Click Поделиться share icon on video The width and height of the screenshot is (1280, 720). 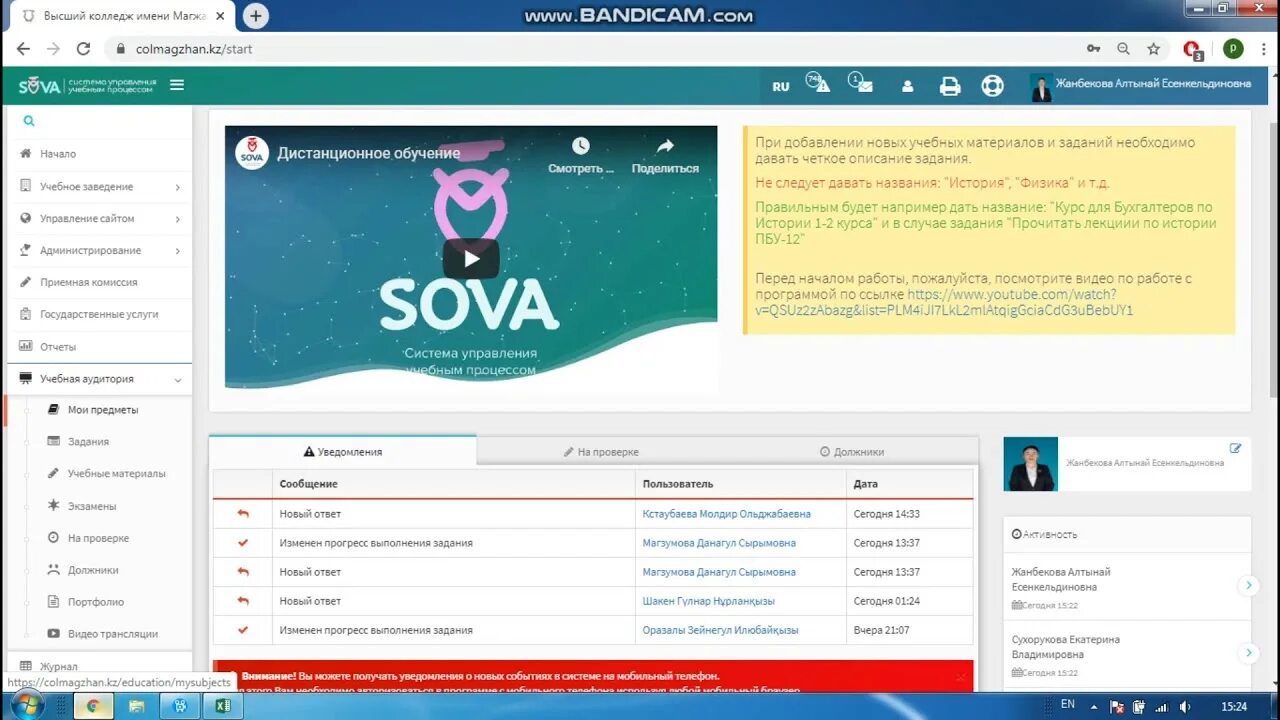(x=665, y=146)
